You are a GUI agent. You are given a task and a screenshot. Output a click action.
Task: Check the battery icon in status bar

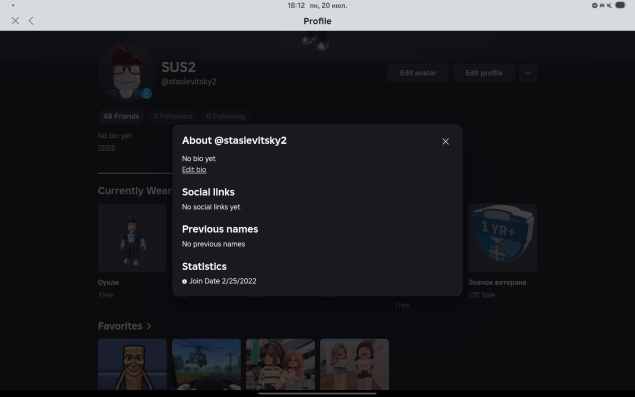point(620,5)
